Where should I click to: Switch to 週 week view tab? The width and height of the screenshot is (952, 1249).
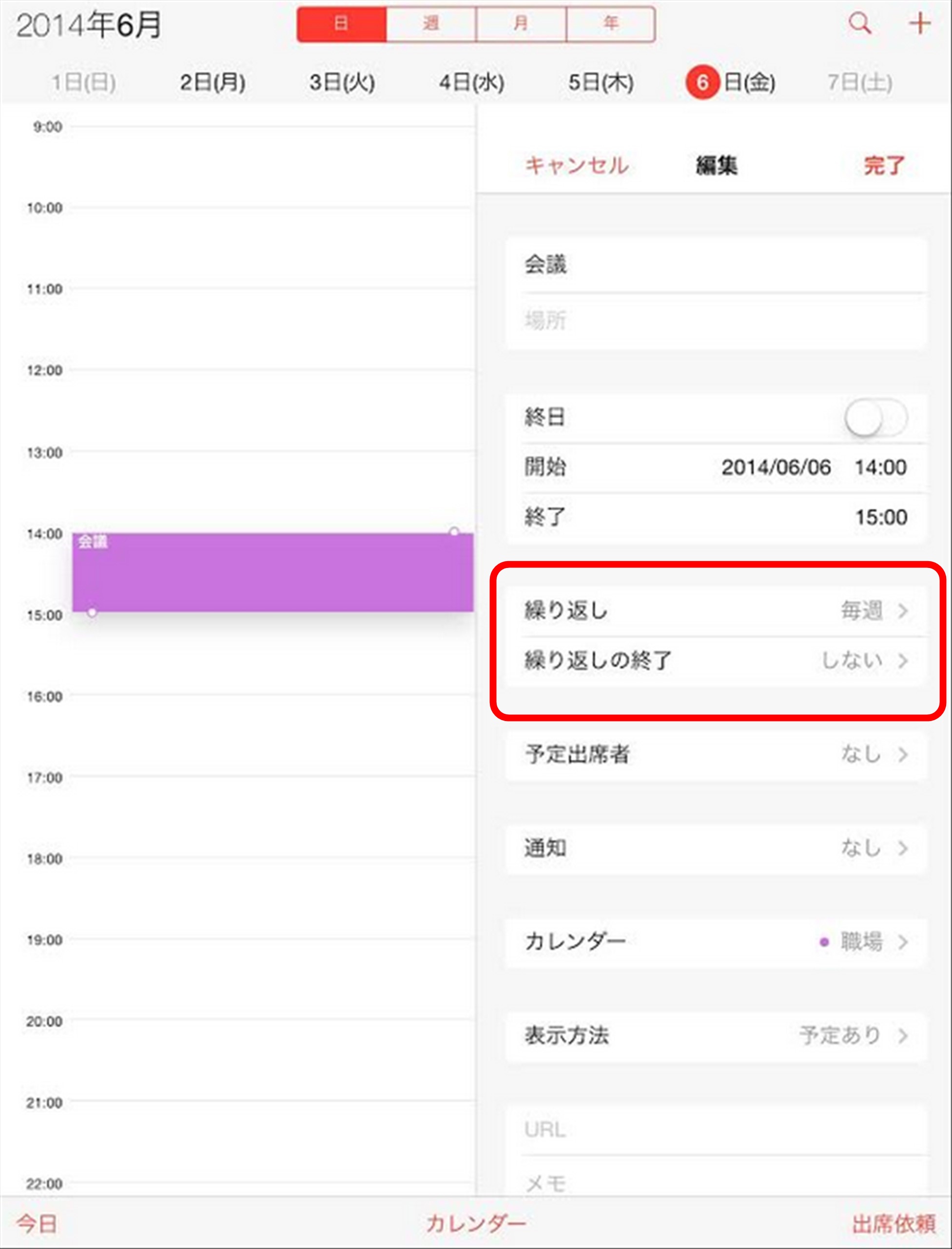click(431, 24)
